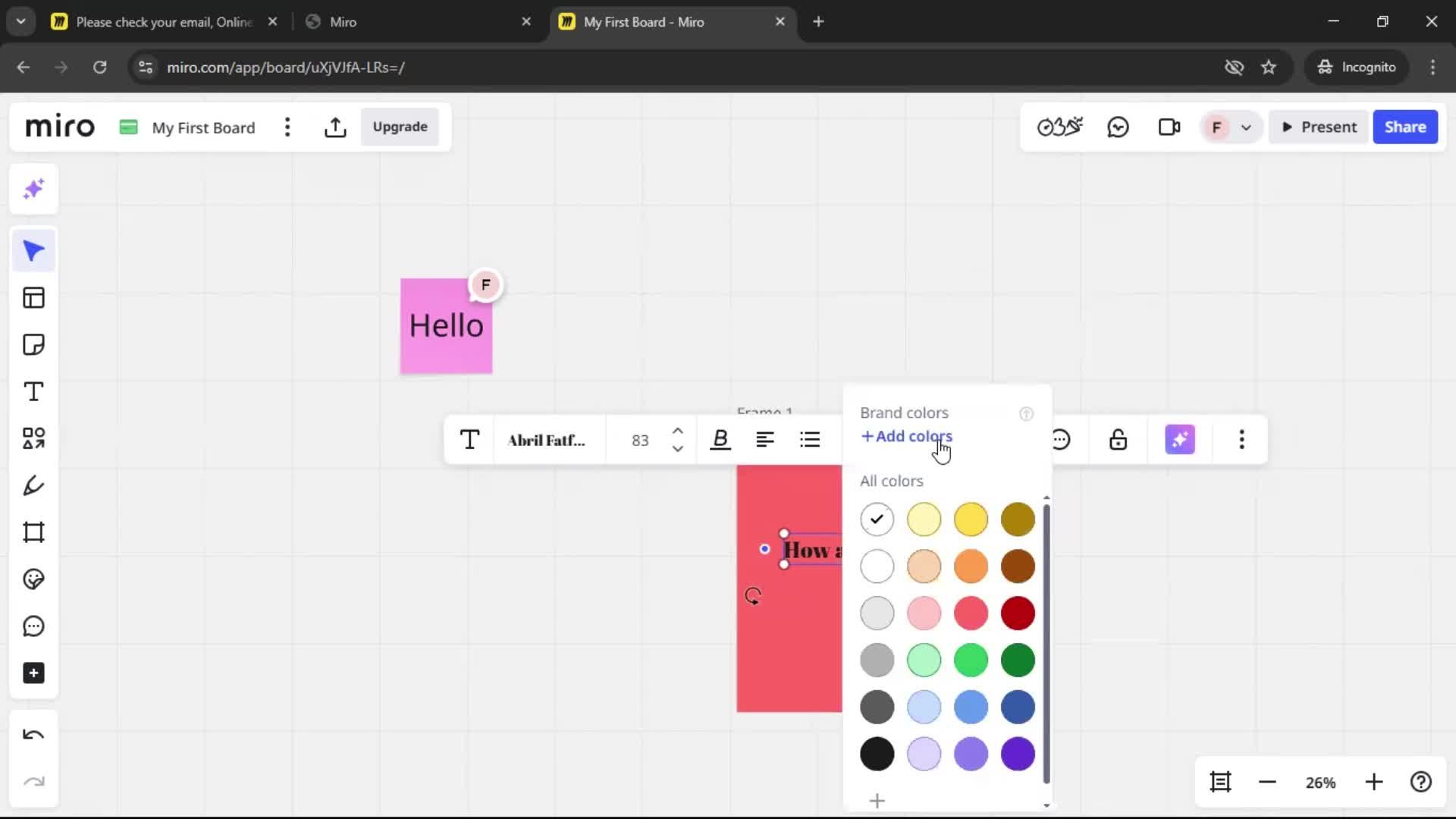The image size is (1456, 819).
Task: Redo the last action
Action: pyautogui.click(x=33, y=782)
